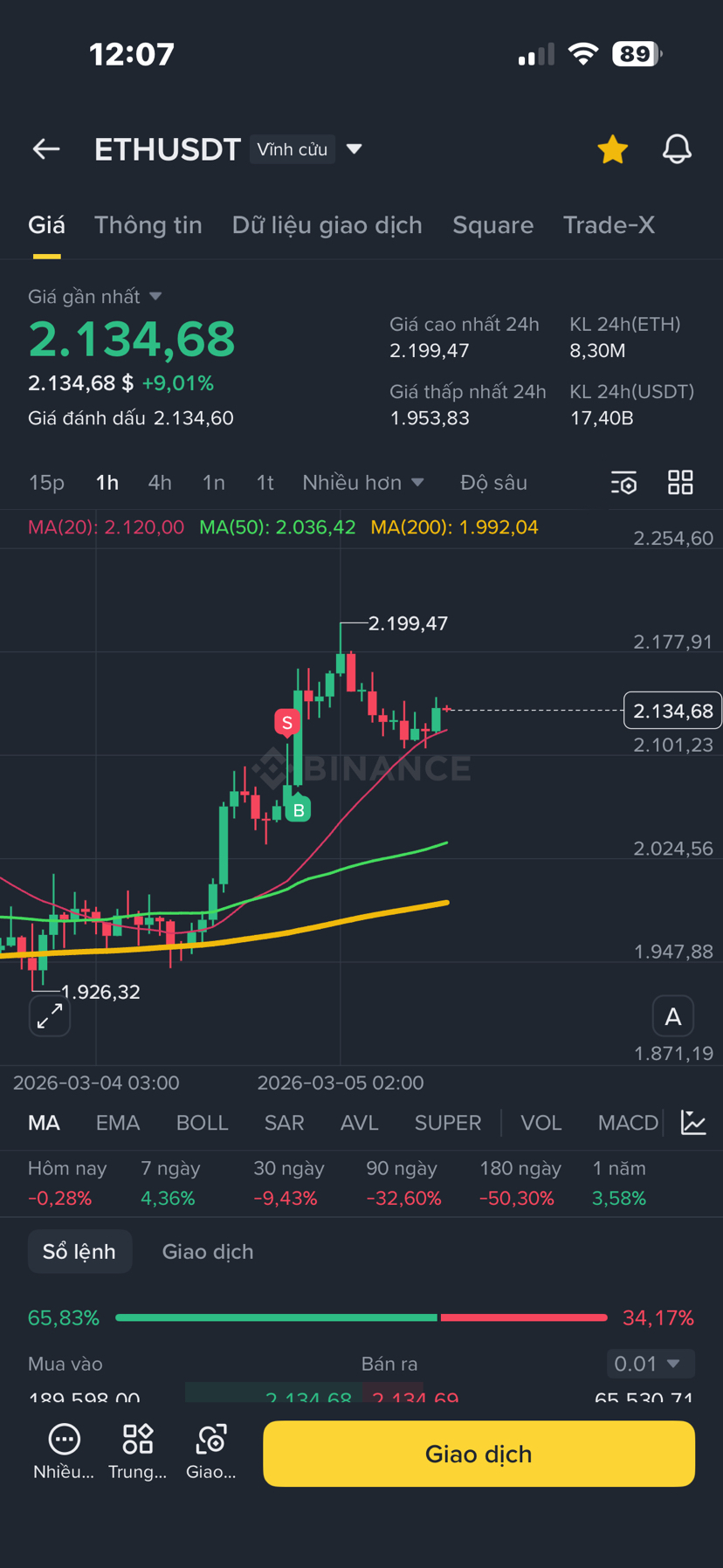Tap MA(200) value in chart legend
This screenshot has width=723, height=1568.
[454, 527]
